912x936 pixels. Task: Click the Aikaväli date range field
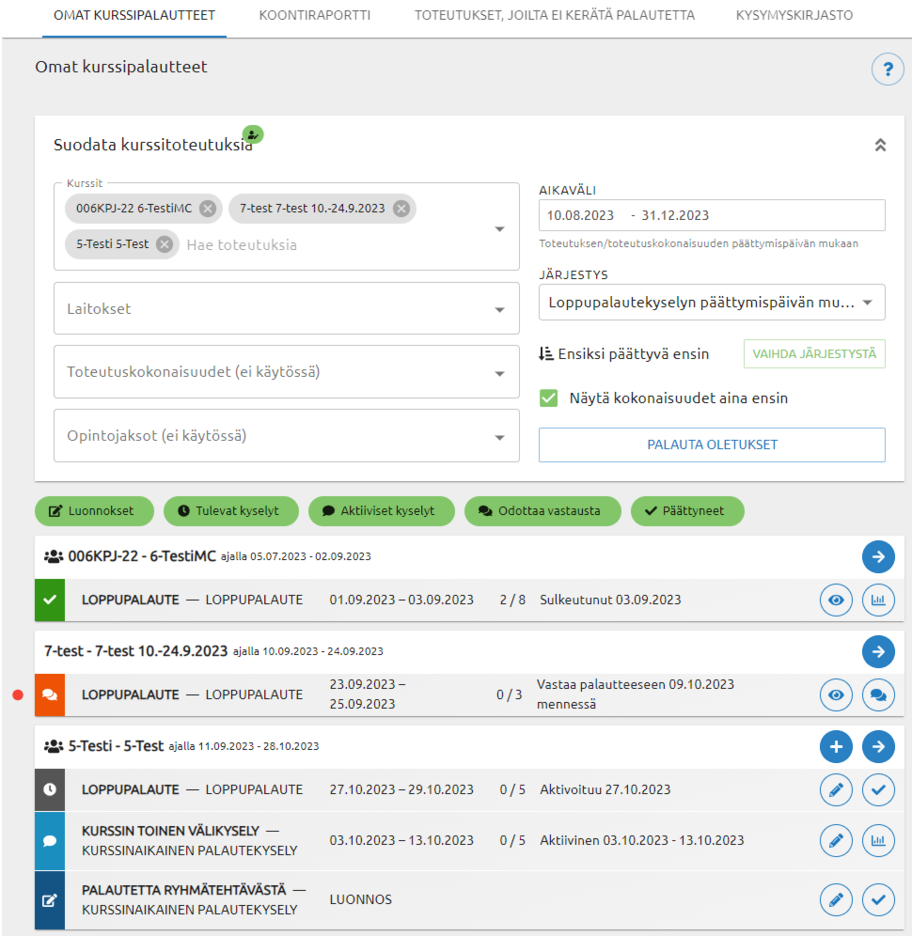click(711, 215)
